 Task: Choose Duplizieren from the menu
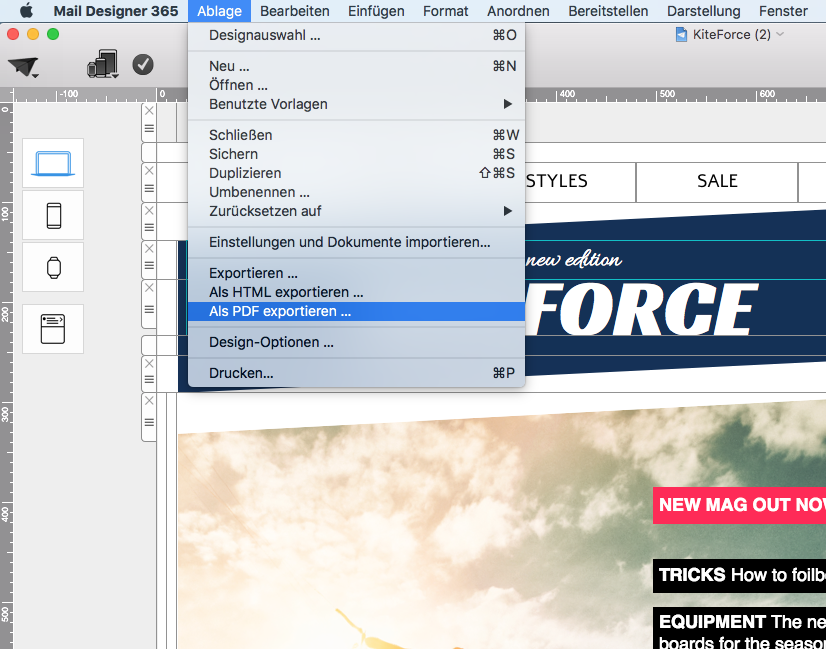pos(357,173)
